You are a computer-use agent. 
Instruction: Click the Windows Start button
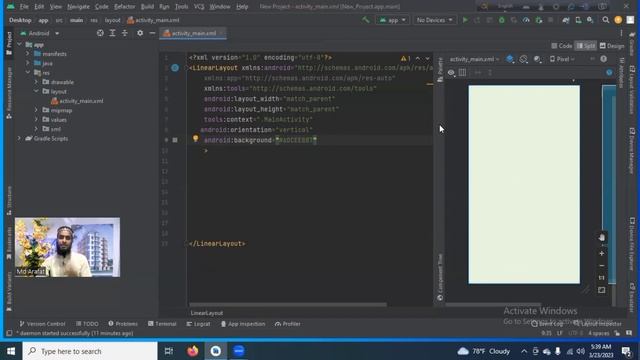(x=11, y=351)
